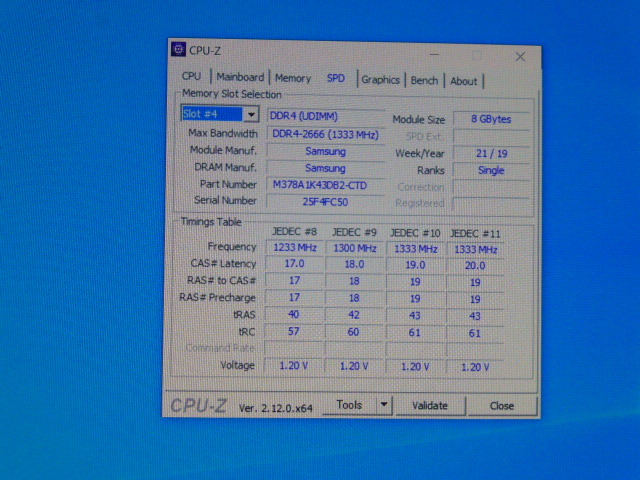The image size is (640, 480).
Task: Close the CPU-Z window with X
Action: (x=520, y=57)
